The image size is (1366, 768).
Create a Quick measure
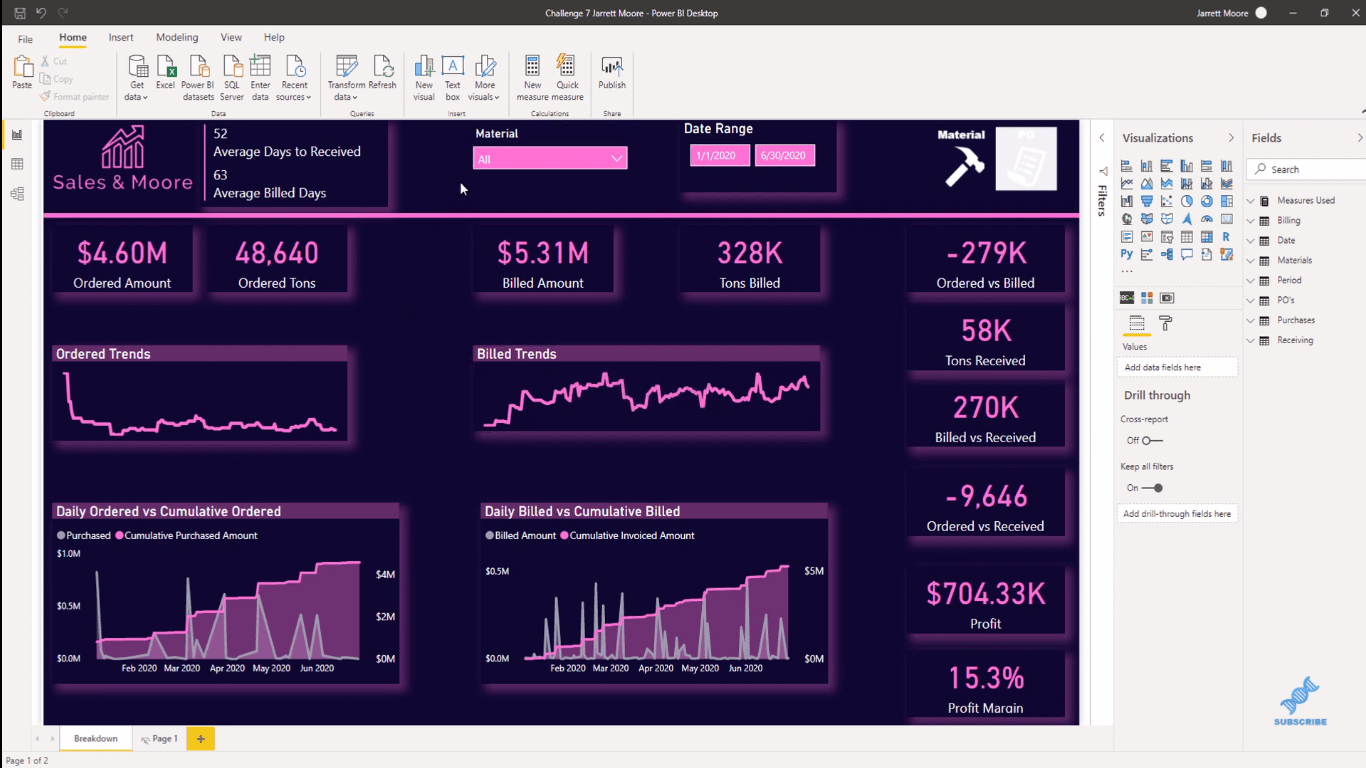pyautogui.click(x=567, y=78)
